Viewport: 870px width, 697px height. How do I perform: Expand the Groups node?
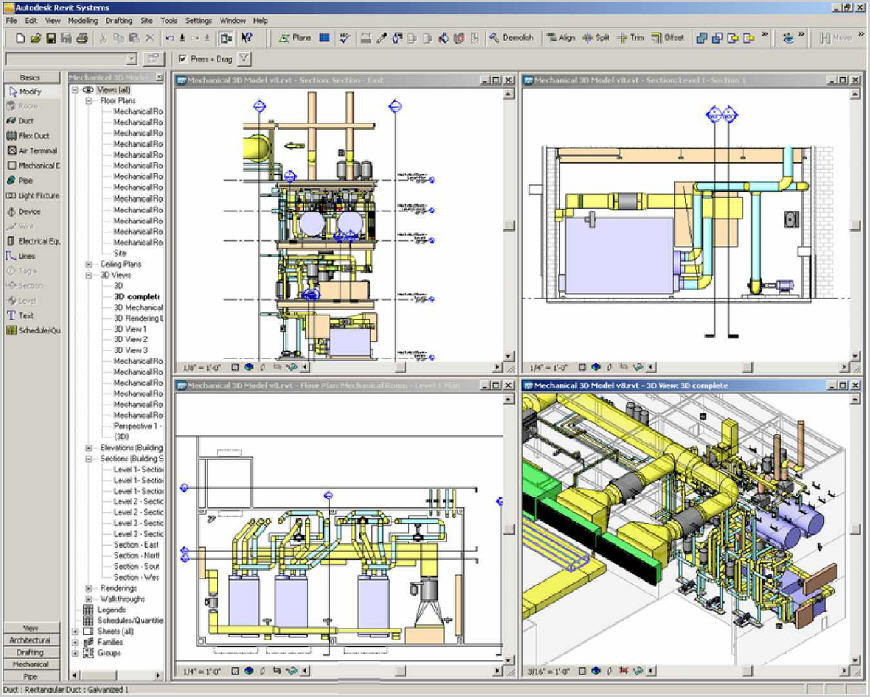point(75,653)
